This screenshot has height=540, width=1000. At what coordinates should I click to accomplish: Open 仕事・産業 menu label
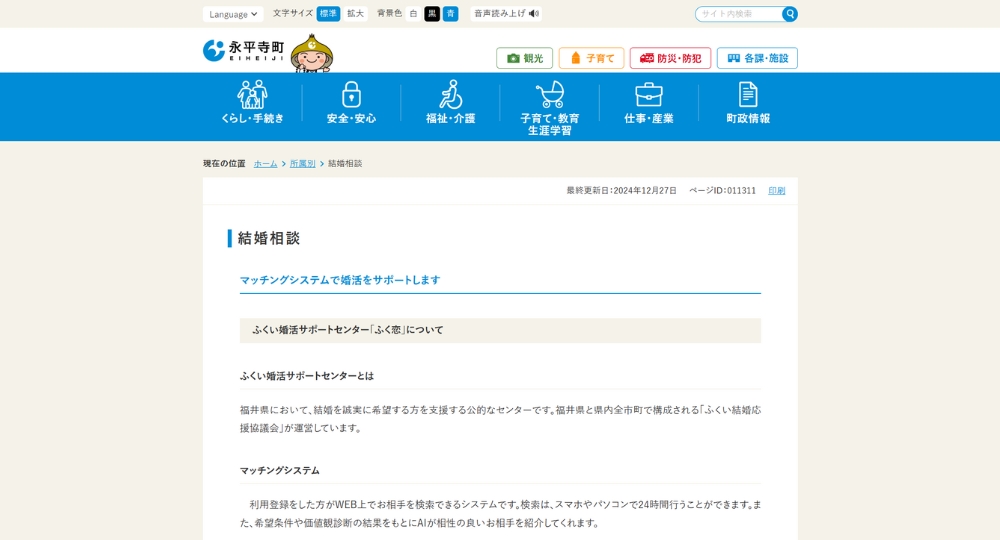coord(649,119)
